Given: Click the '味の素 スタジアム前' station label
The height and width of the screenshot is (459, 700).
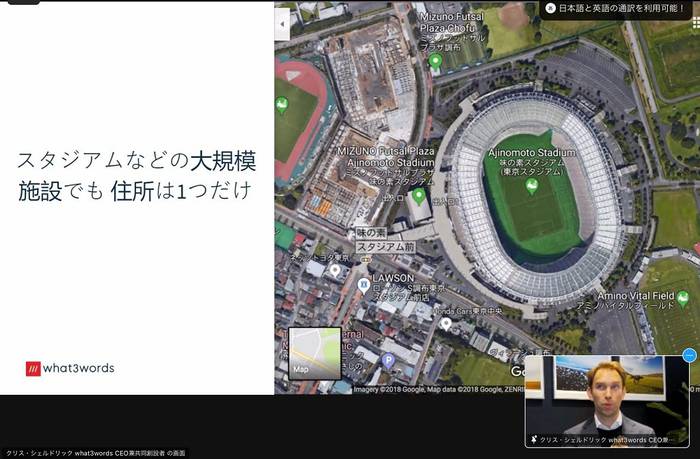Looking at the screenshot, I should pos(385,240).
